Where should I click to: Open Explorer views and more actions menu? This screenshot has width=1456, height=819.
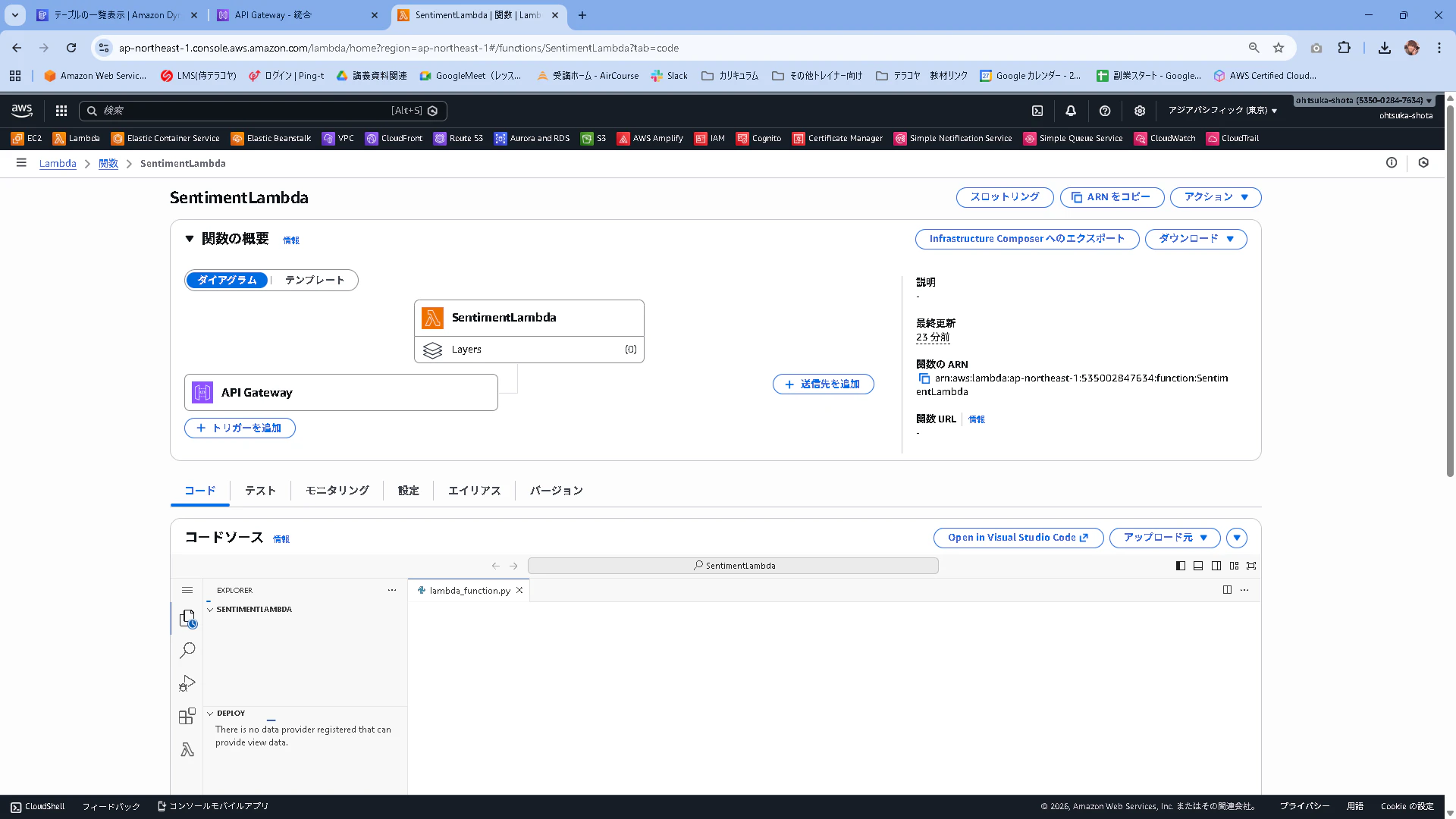pyautogui.click(x=392, y=590)
